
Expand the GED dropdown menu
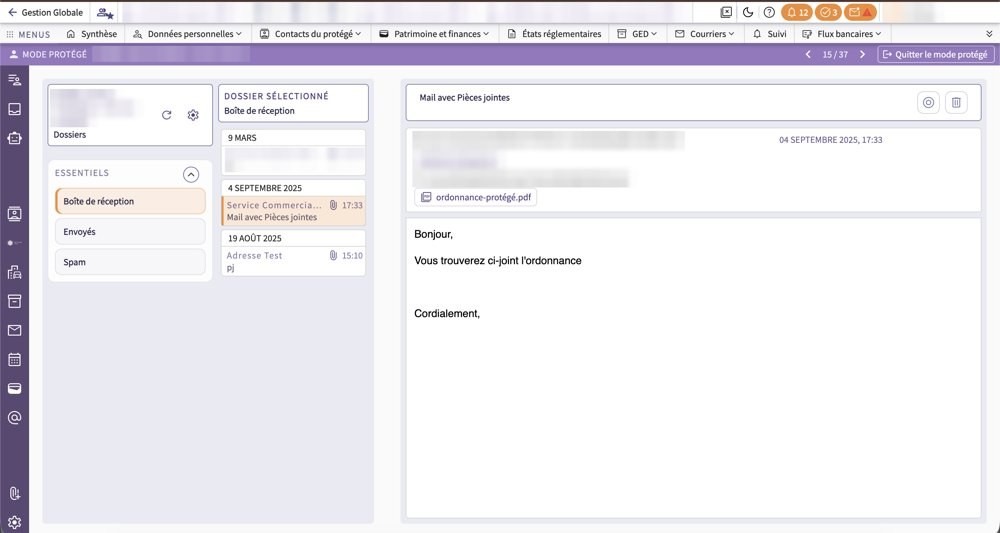coord(637,34)
